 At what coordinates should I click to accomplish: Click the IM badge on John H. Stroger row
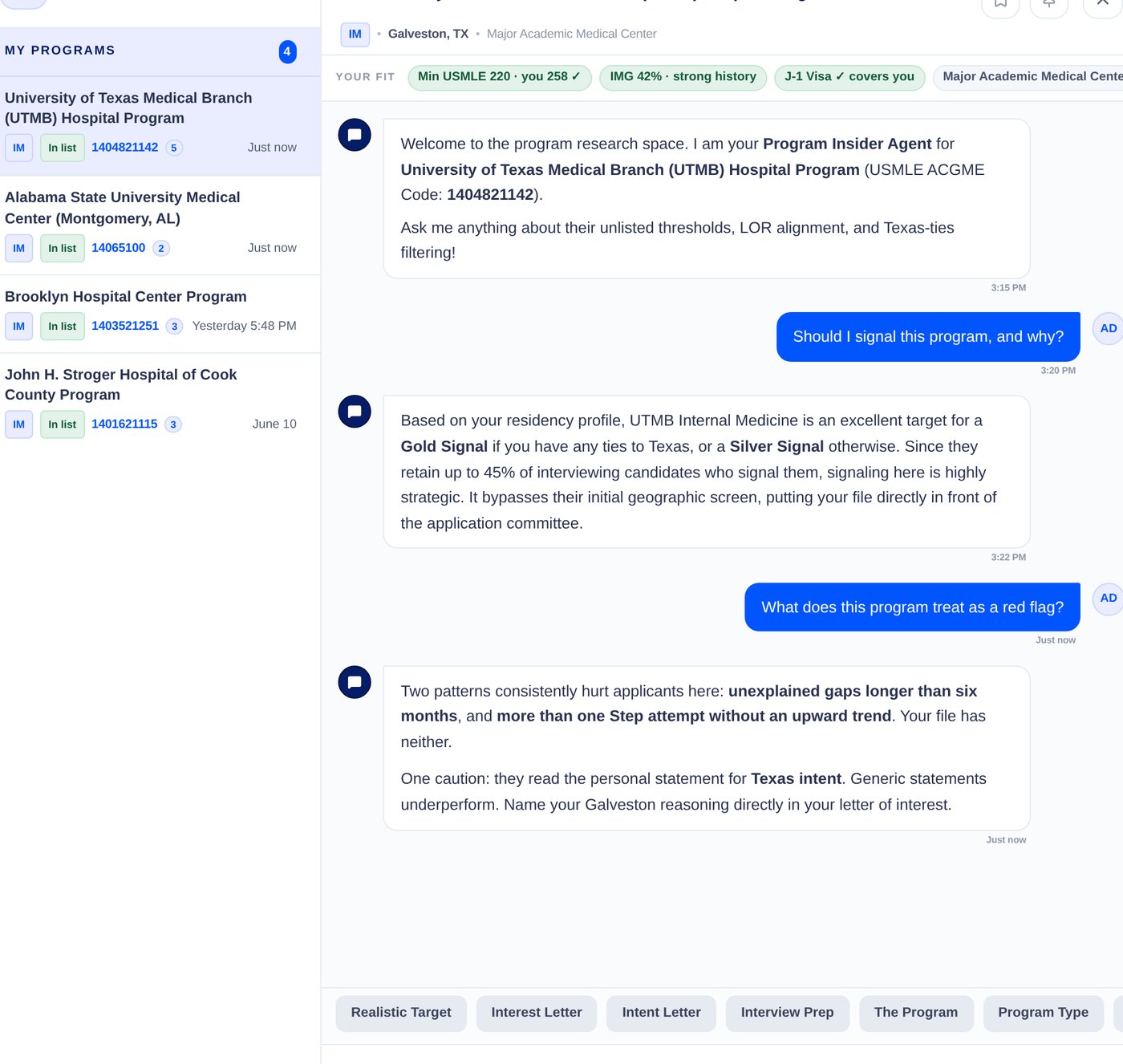[19, 424]
